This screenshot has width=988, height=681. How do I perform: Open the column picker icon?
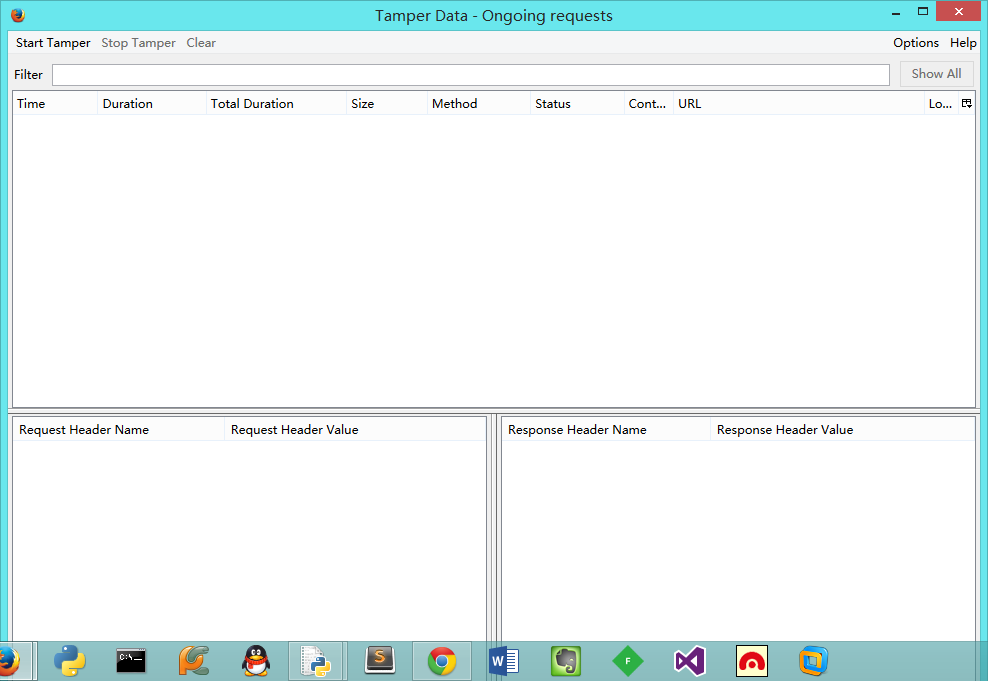pyautogui.click(x=967, y=103)
